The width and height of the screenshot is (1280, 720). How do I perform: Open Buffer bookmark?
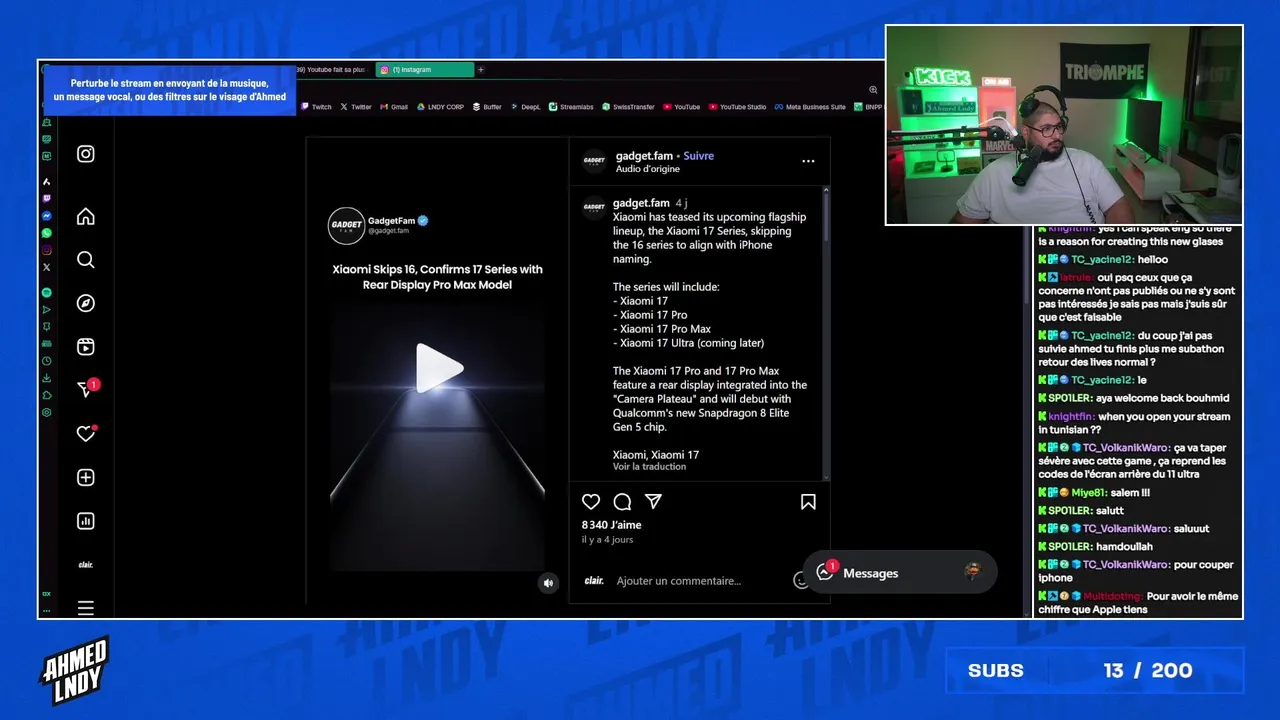tap(488, 107)
